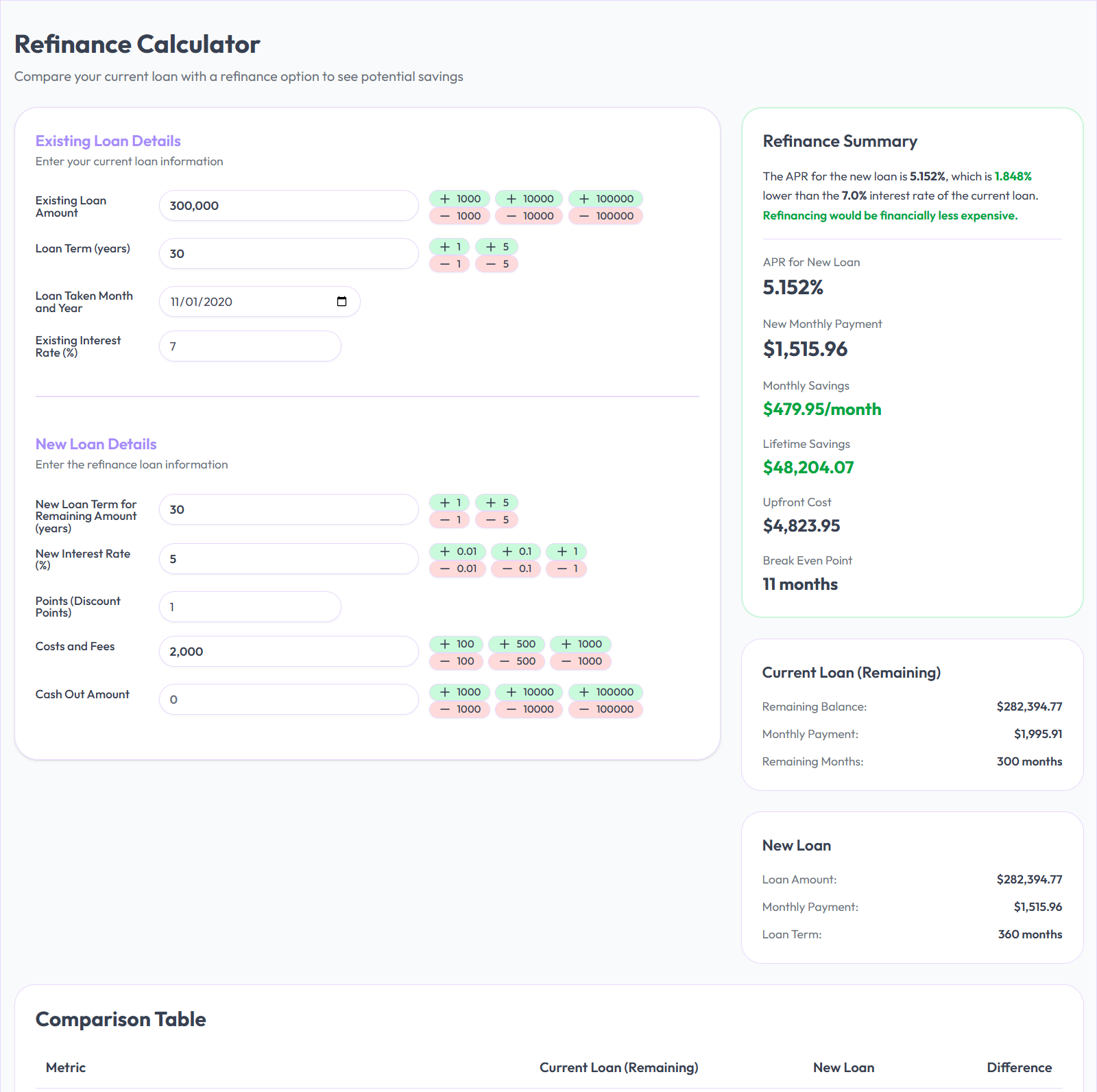Screen dimensions: 1097x1092
Task: Decrease Cash Out Amount by 100000
Action: pos(606,709)
